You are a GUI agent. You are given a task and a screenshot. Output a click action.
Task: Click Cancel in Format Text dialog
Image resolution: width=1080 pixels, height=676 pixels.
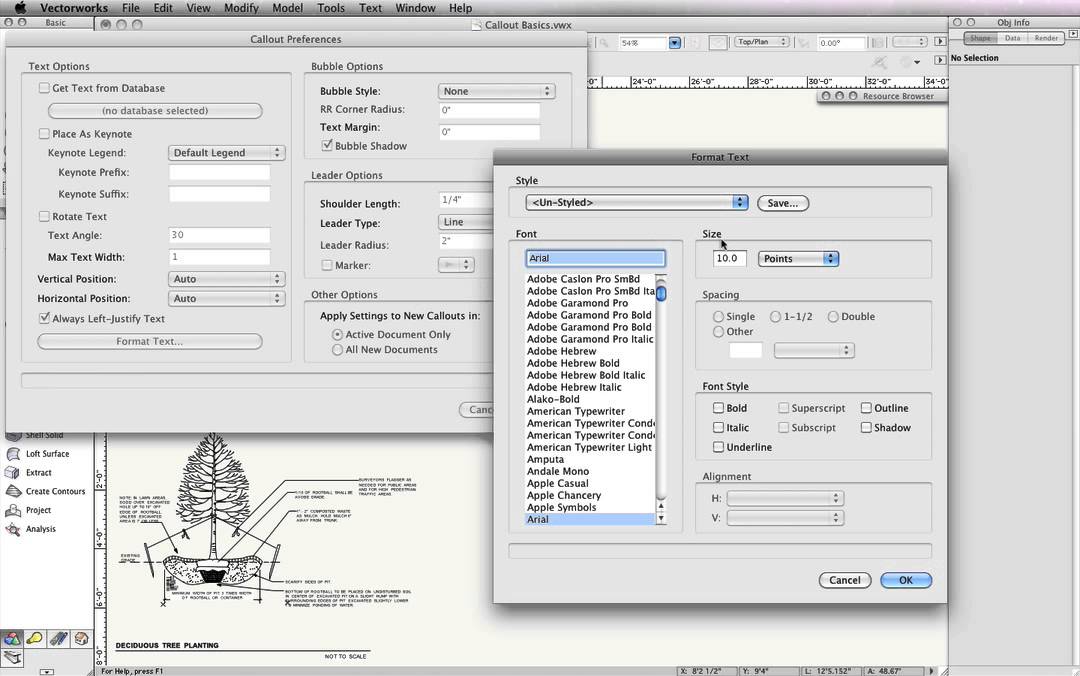pos(844,580)
